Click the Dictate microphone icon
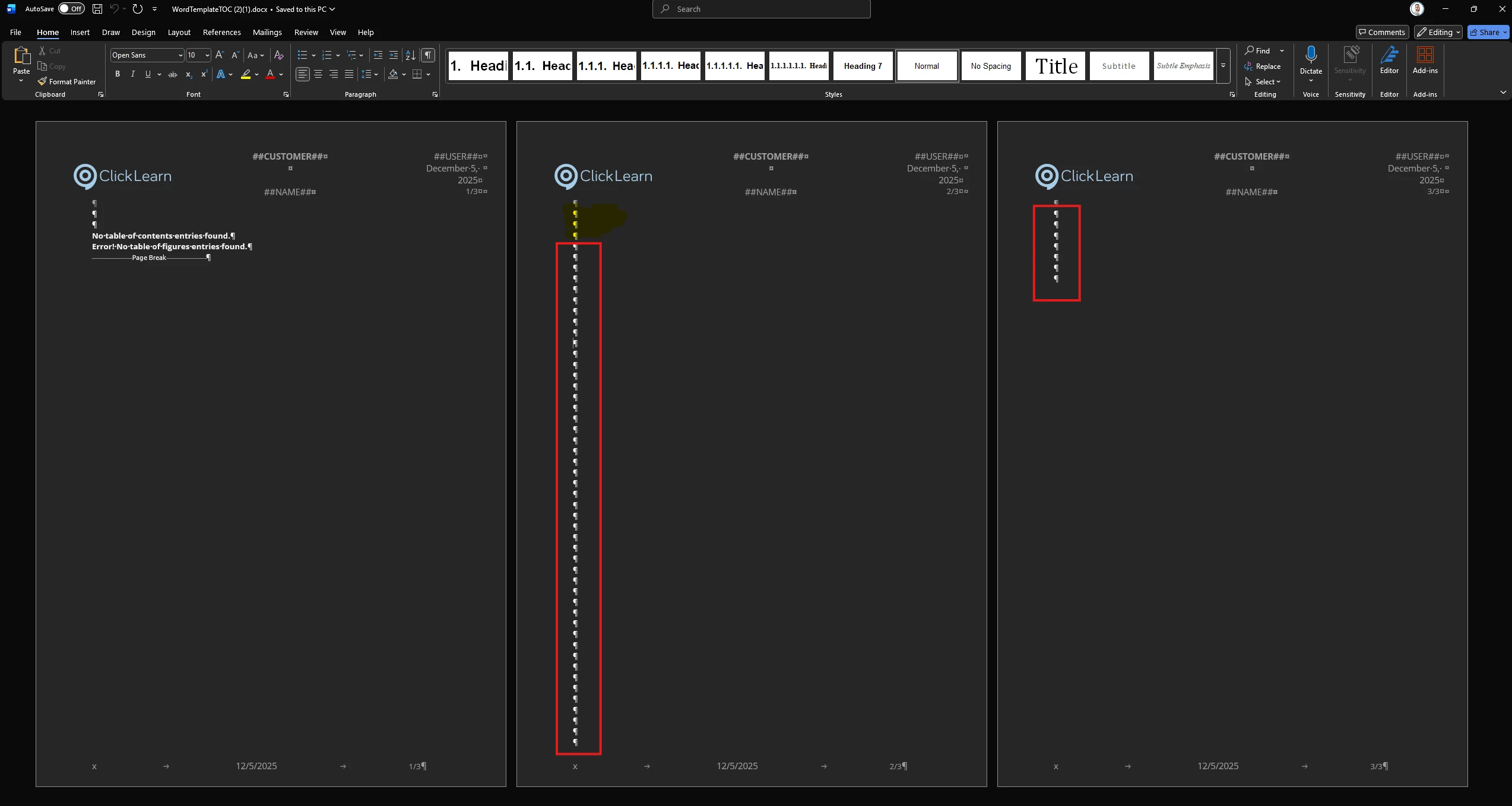1512x806 pixels. (x=1311, y=55)
